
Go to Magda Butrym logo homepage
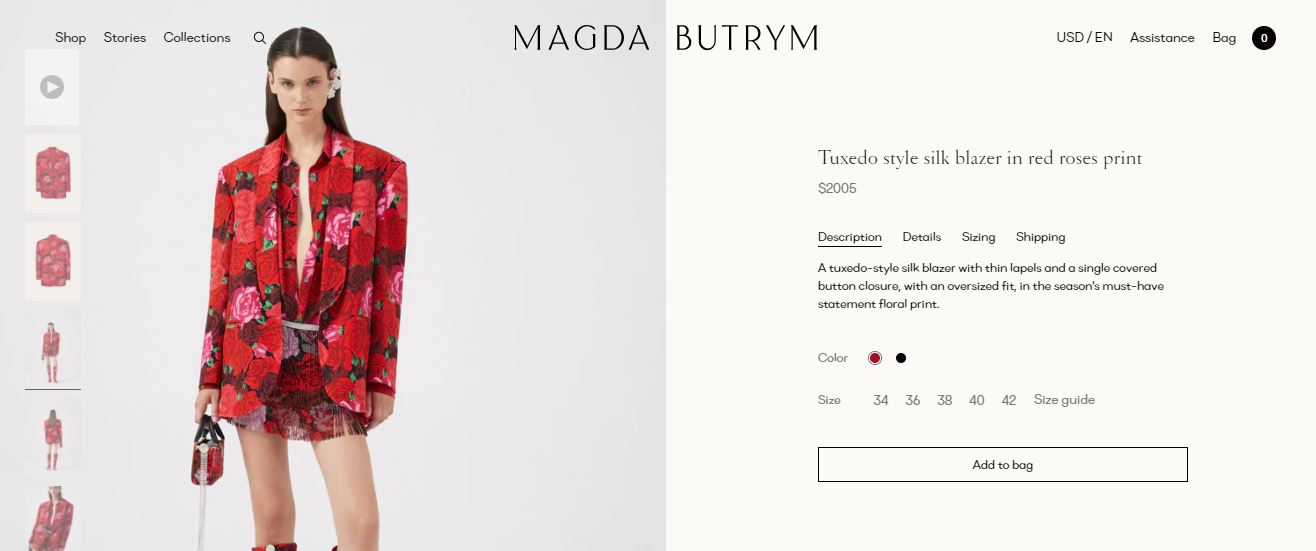pyautogui.click(x=666, y=38)
